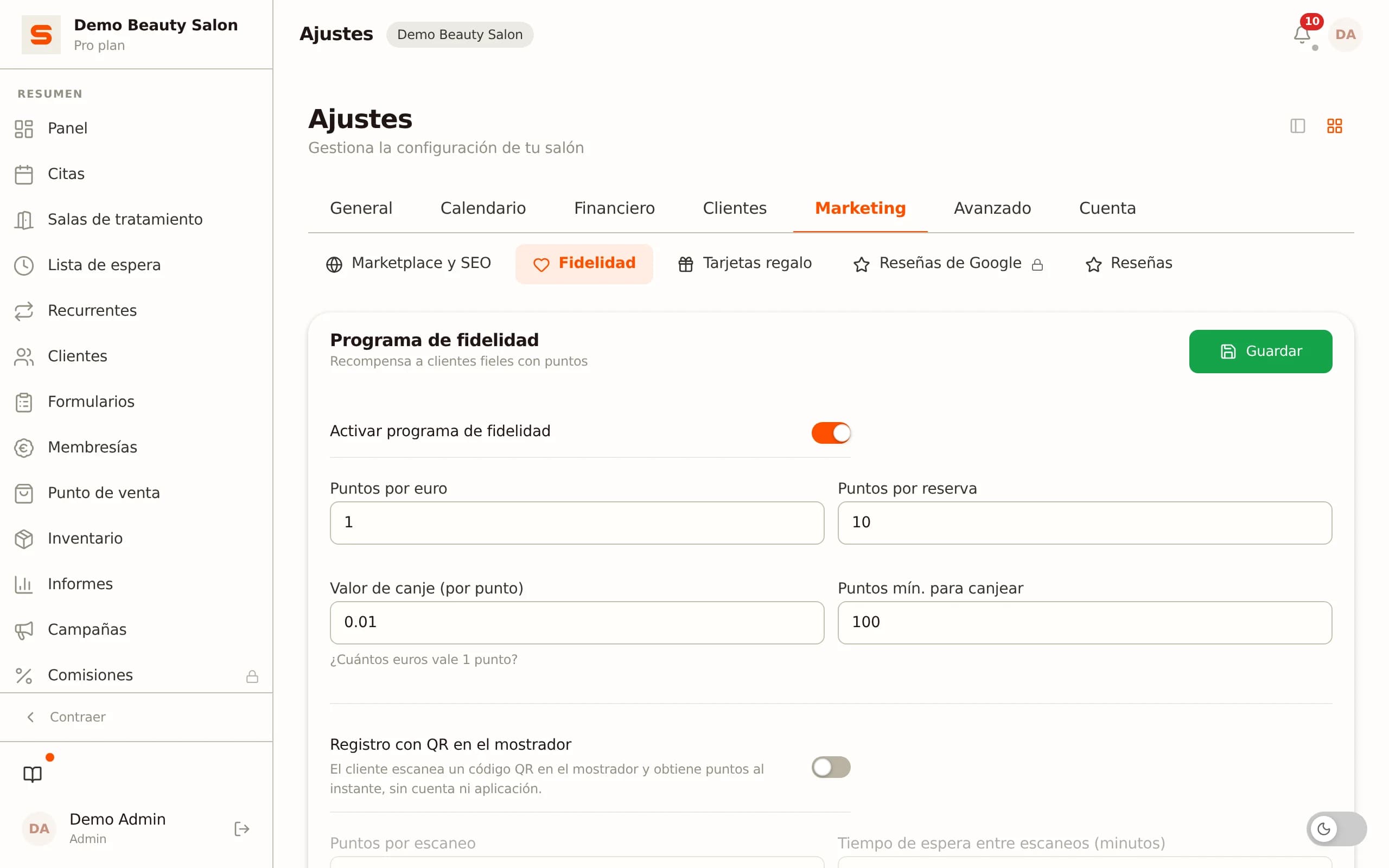Click the gift icon of Tarjetas regalo
The height and width of the screenshot is (868, 1389).
[685, 264]
